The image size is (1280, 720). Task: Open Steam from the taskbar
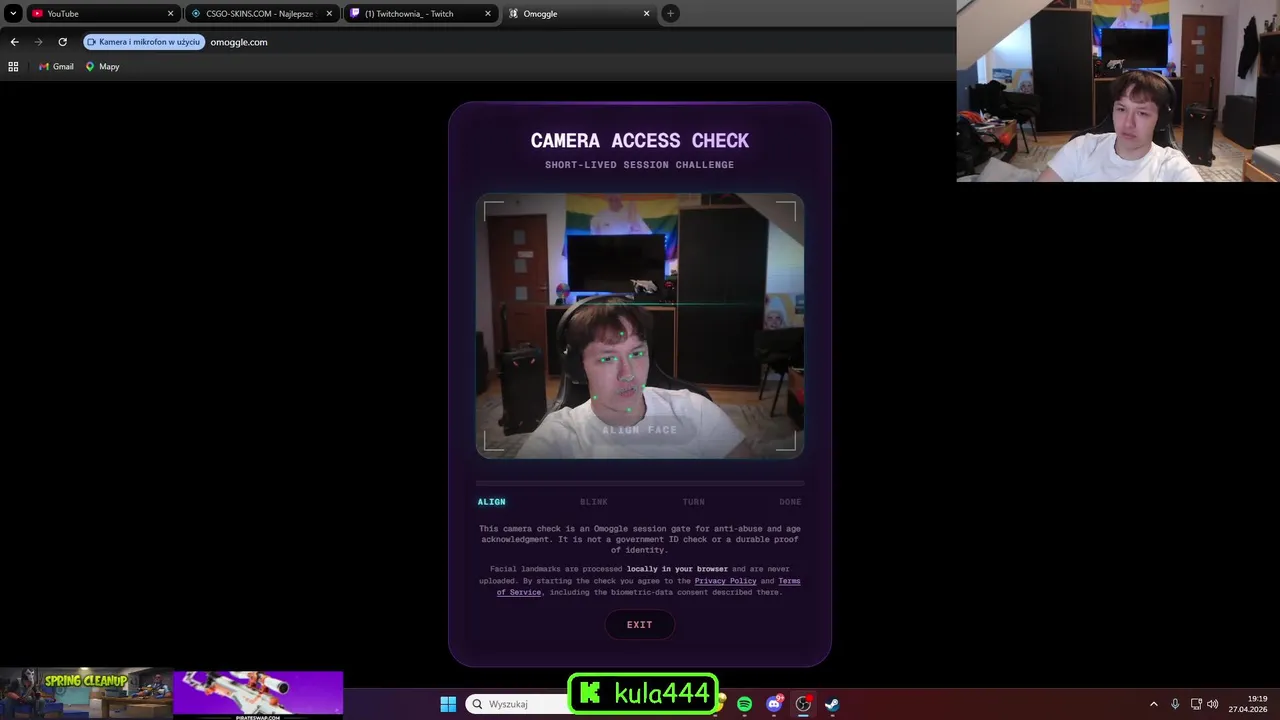click(x=832, y=704)
